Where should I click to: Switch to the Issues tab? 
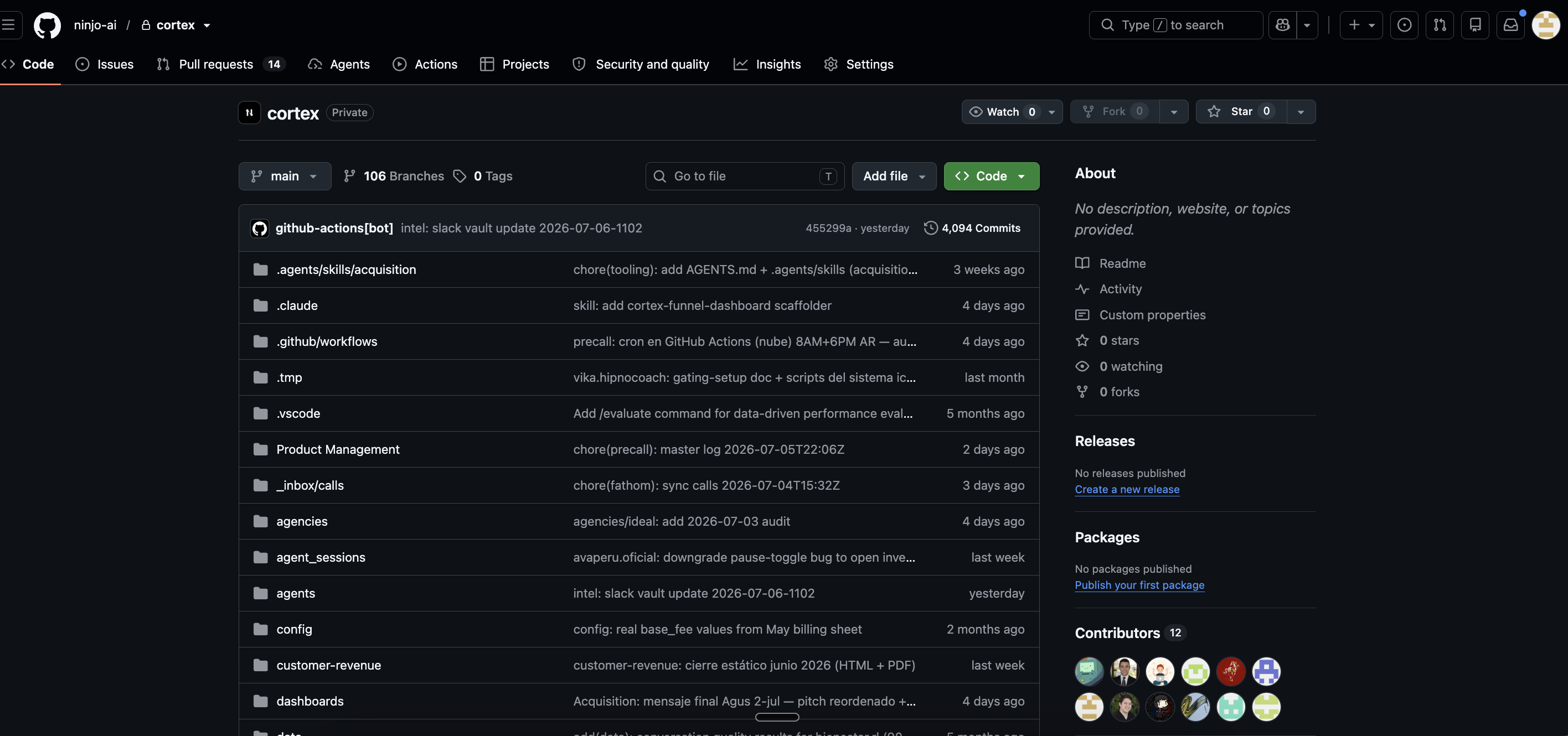(x=104, y=64)
